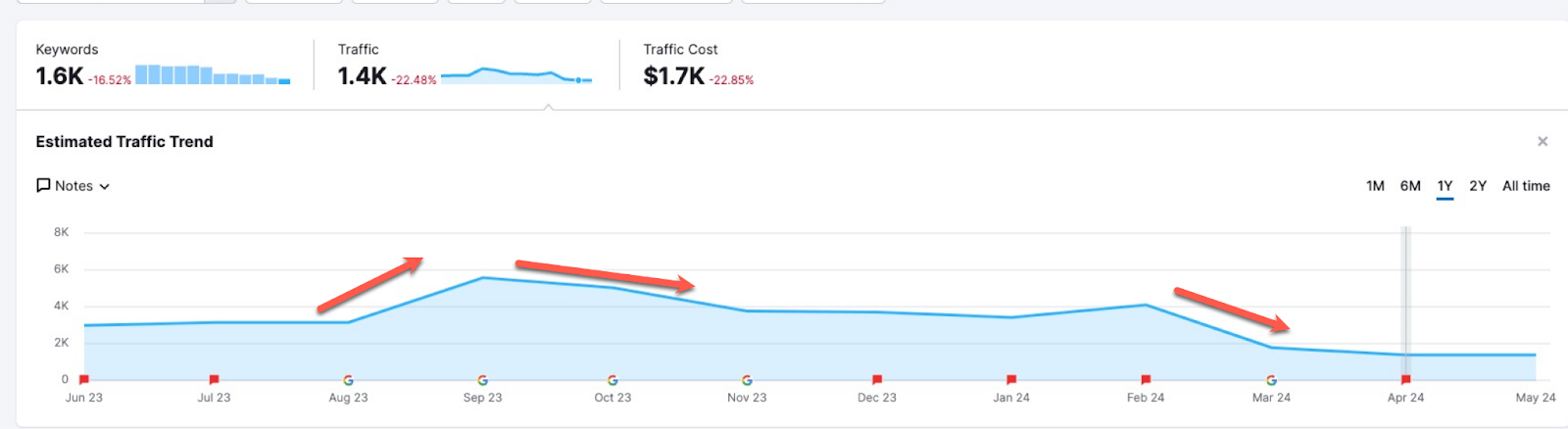This screenshot has height=429, width=1568.
Task: Click the Google update icon at Nov 23
Action: [747, 380]
